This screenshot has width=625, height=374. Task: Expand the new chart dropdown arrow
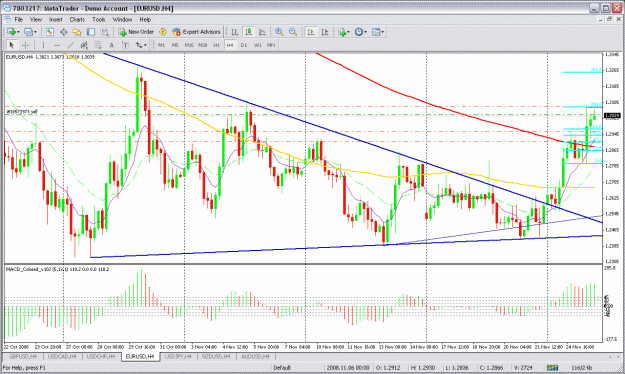tap(18, 32)
